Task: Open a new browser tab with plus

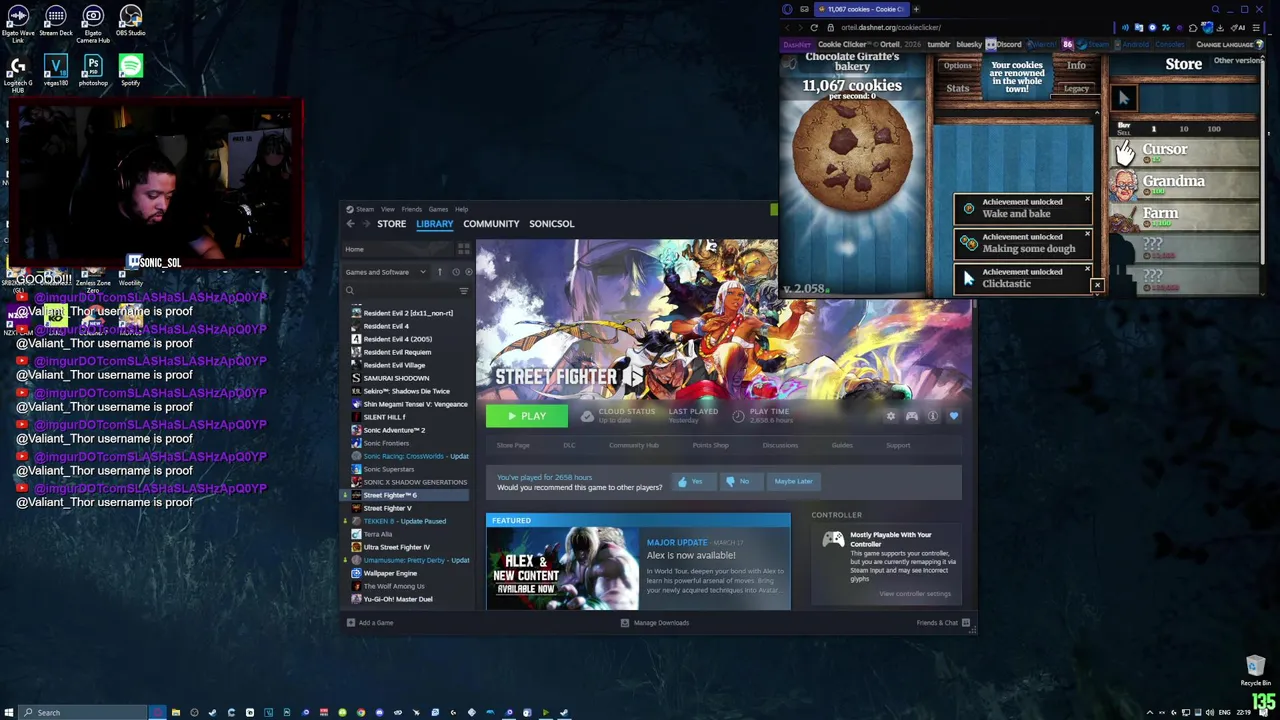Action: click(x=916, y=9)
